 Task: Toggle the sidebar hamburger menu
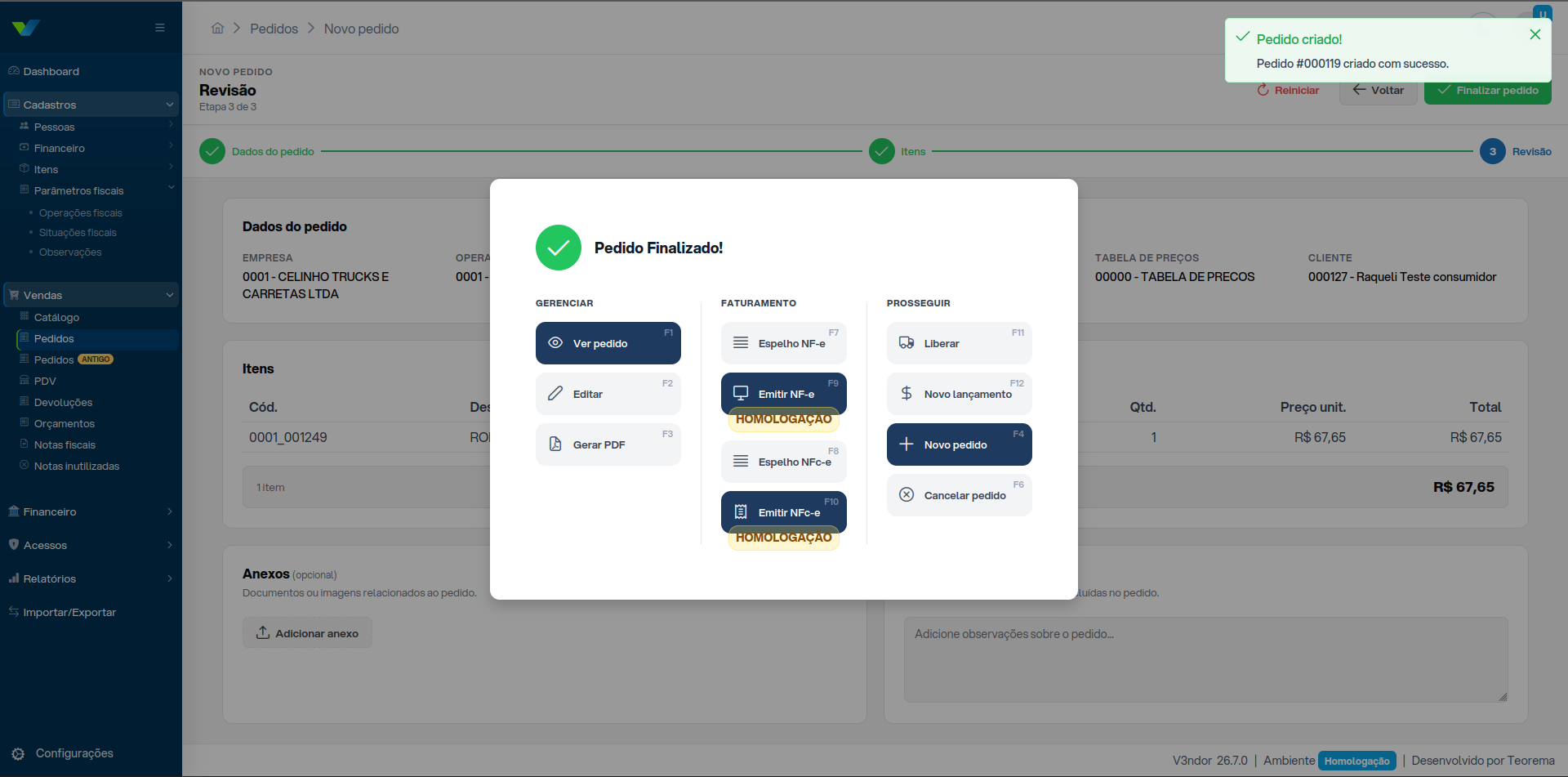pyautogui.click(x=160, y=28)
